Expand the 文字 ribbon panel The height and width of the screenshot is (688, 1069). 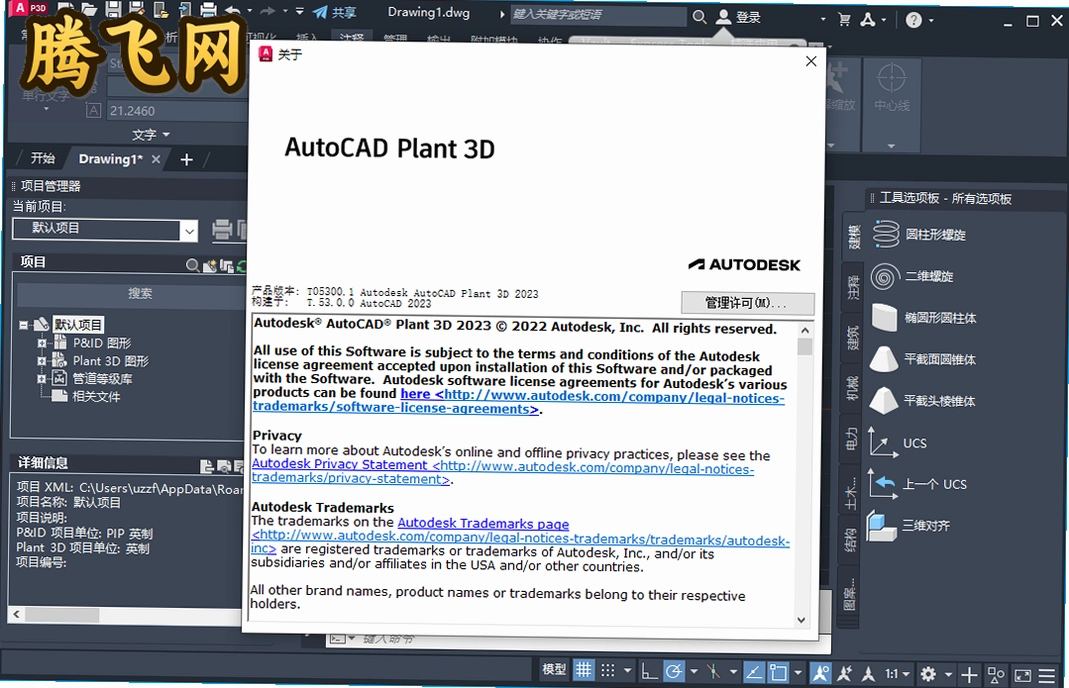[x=151, y=134]
